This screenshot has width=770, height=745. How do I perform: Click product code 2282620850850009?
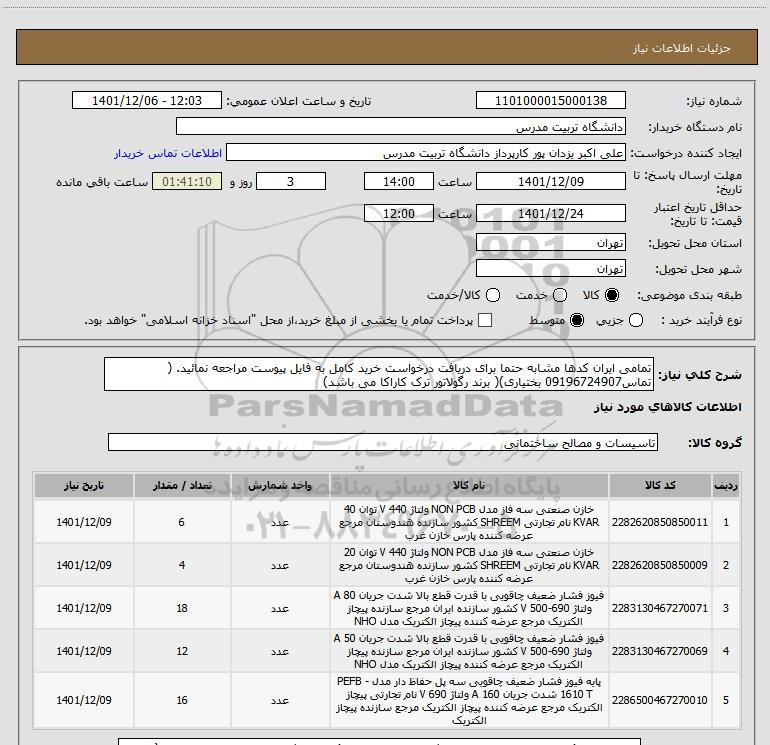point(660,565)
